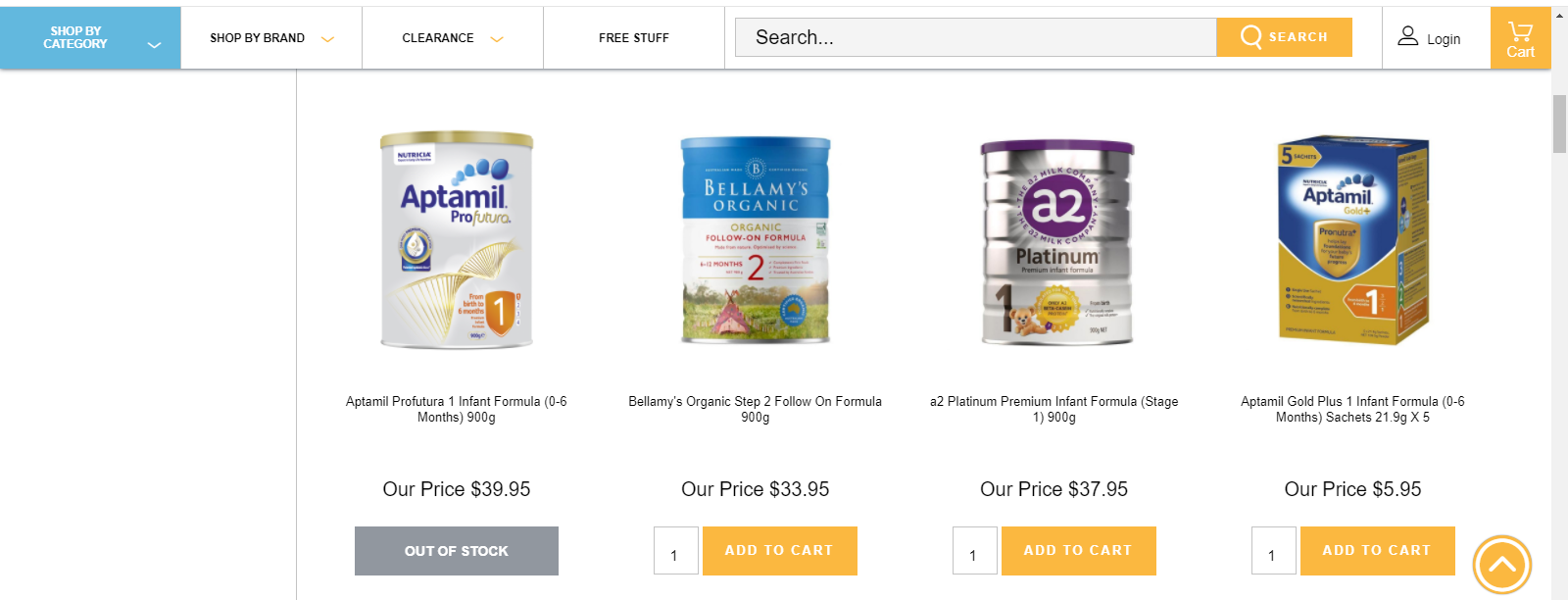Click the Clearance menu label
Image resolution: width=1568 pixels, height=600 pixels.
(437, 38)
